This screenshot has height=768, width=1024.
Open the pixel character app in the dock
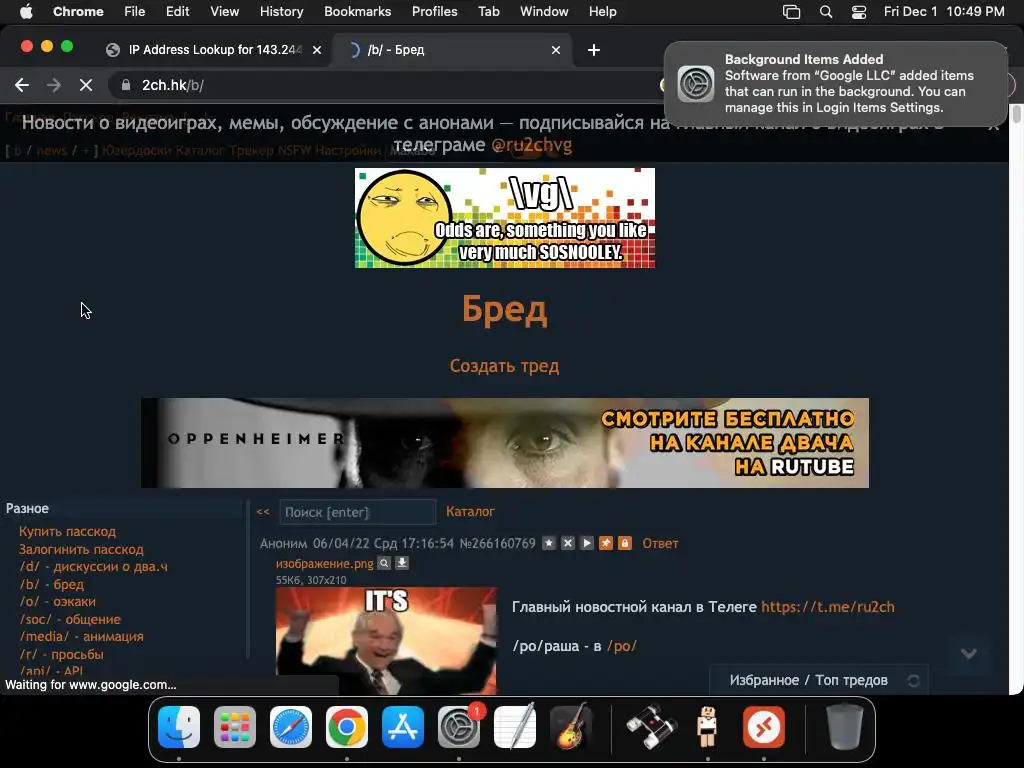click(x=707, y=727)
